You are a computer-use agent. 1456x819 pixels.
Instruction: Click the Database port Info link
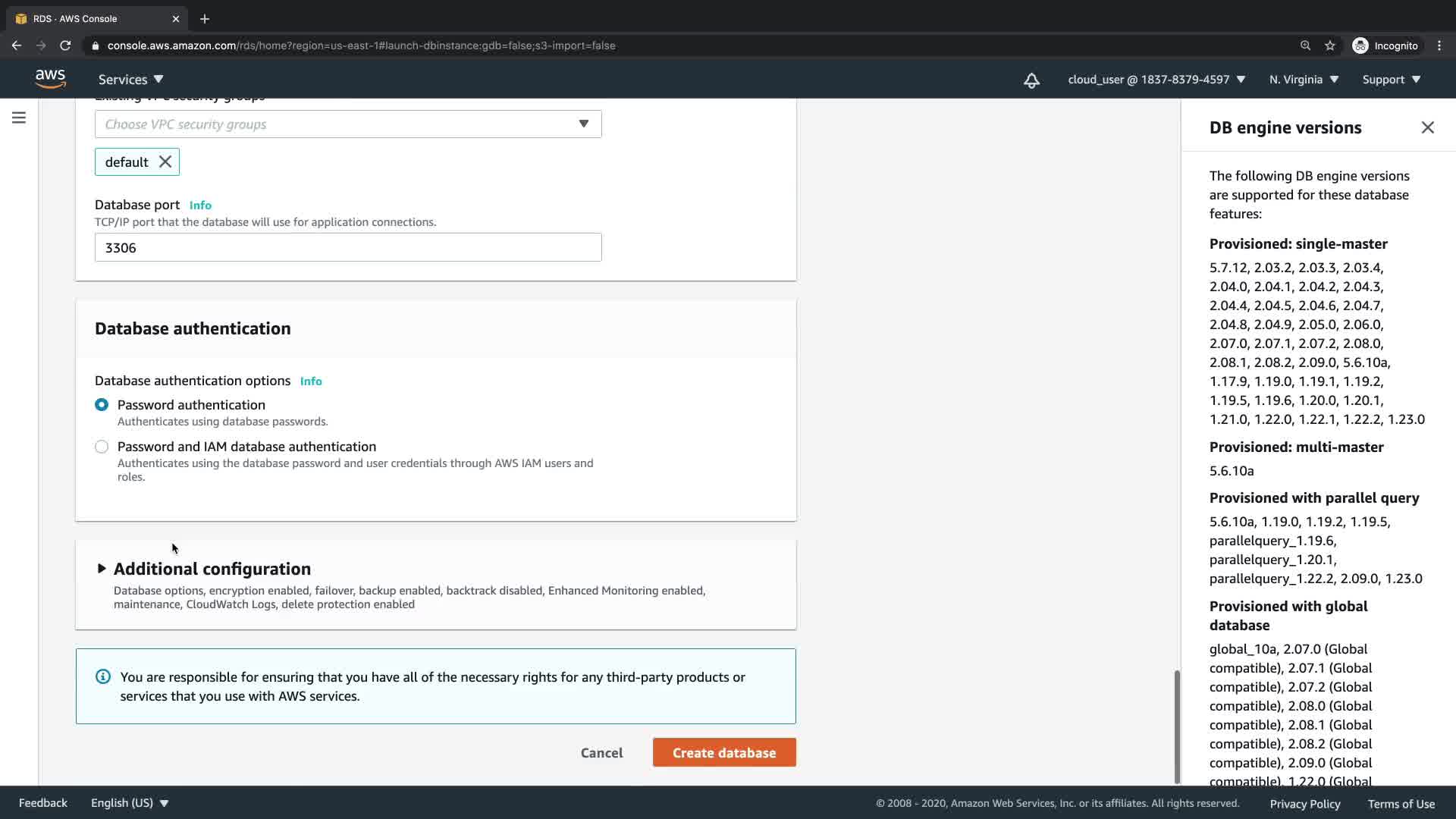tap(200, 206)
